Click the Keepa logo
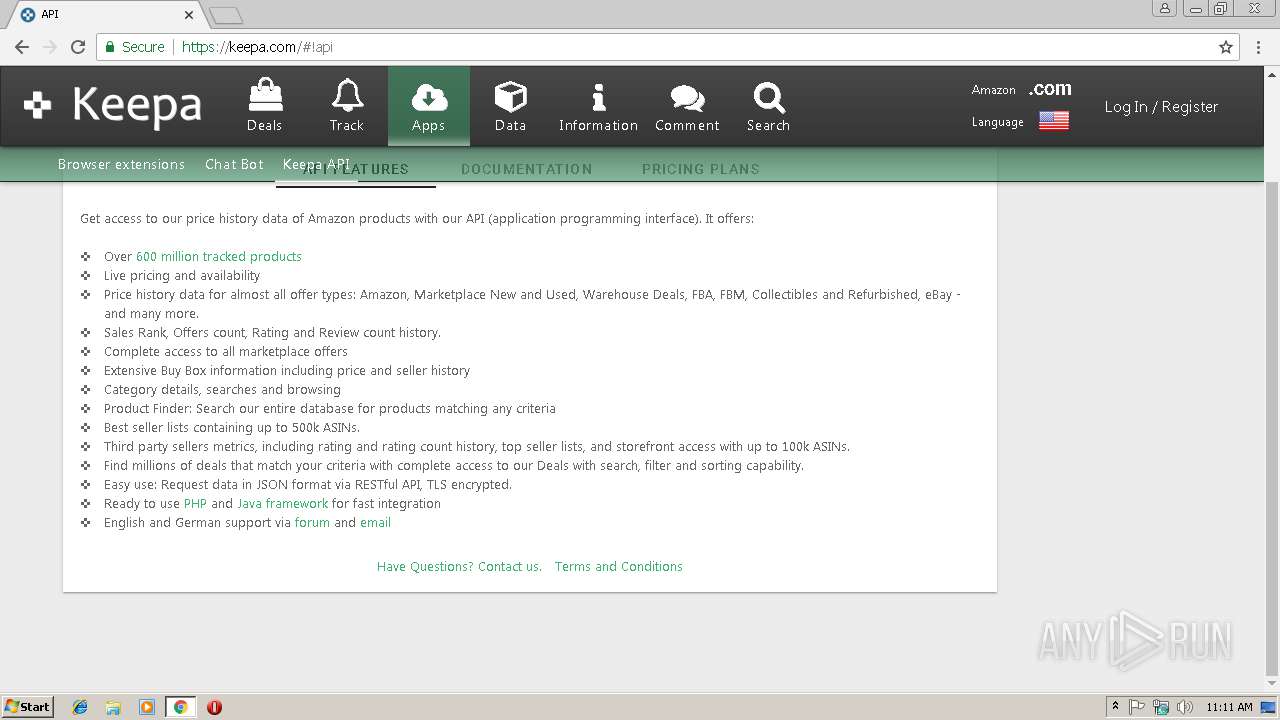Image resolution: width=1280 pixels, height=720 pixels. point(113,106)
